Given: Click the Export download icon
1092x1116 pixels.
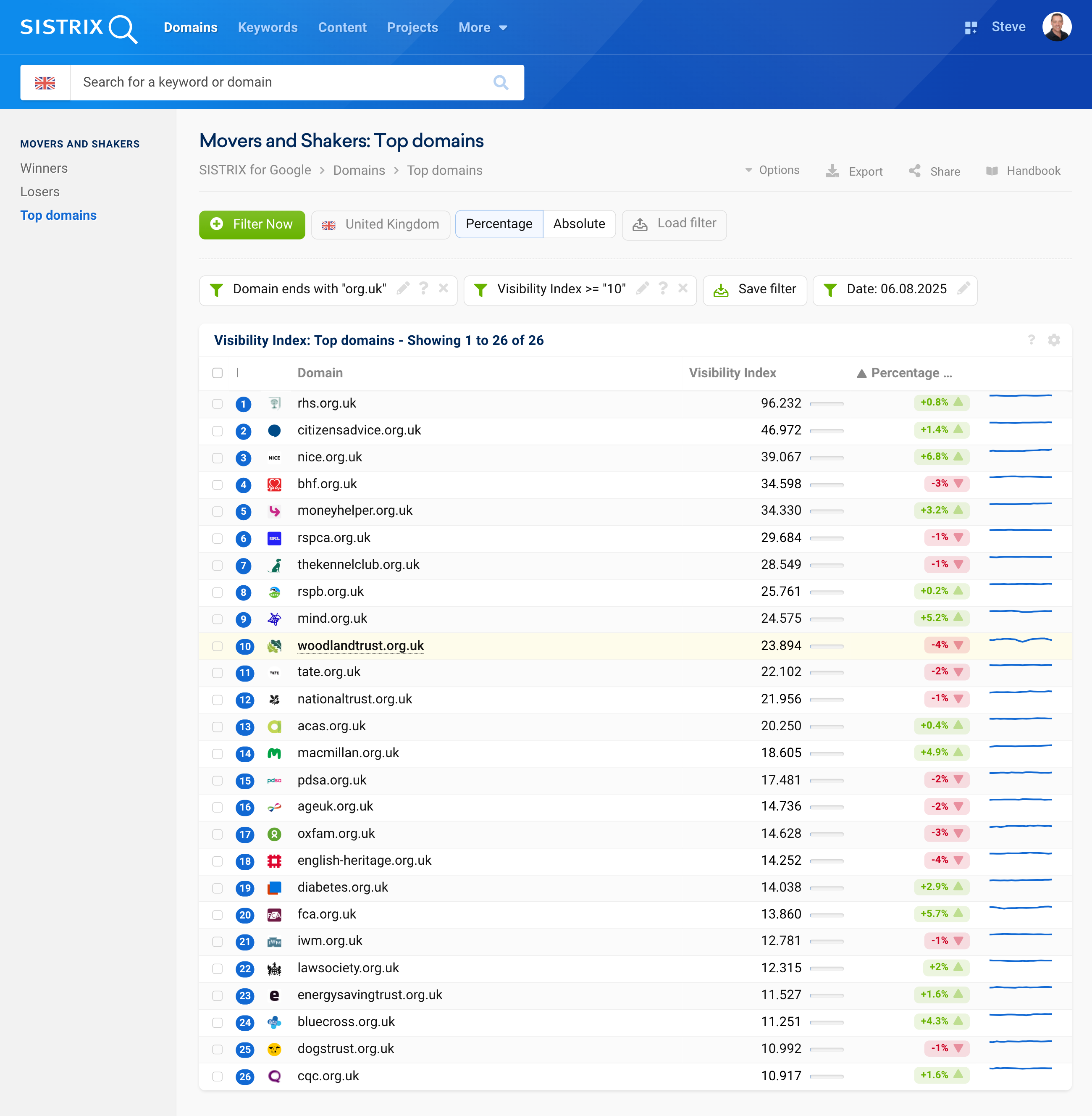Looking at the screenshot, I should (x=832, y=171).
